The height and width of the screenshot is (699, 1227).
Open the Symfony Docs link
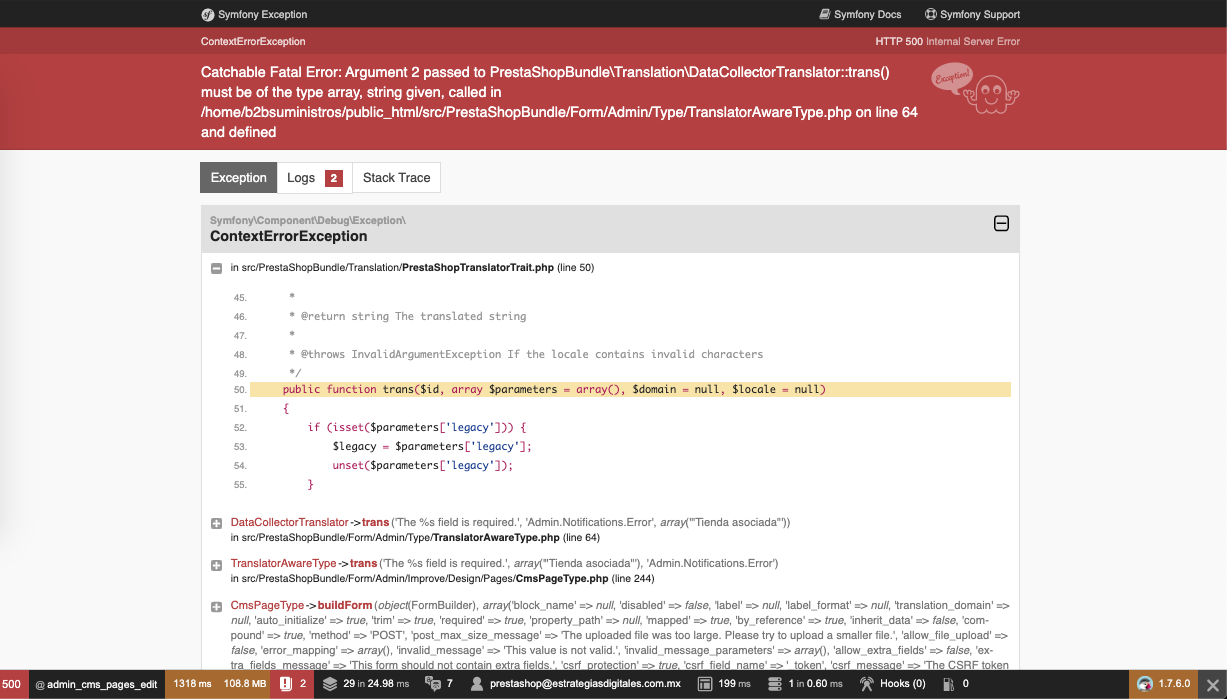coord(860,14)
